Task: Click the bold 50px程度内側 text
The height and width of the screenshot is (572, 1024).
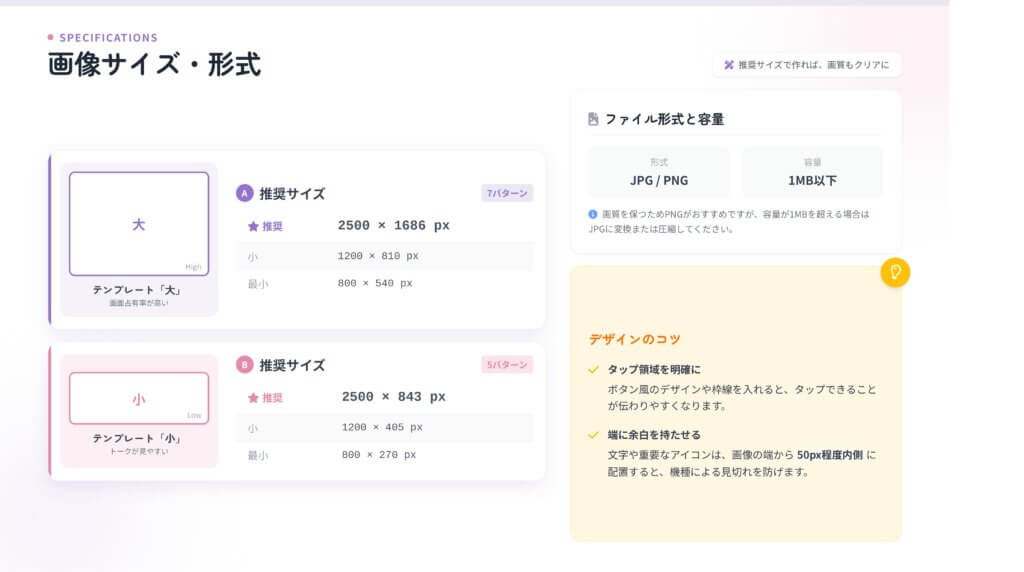Action: click(x=829, y=455)
